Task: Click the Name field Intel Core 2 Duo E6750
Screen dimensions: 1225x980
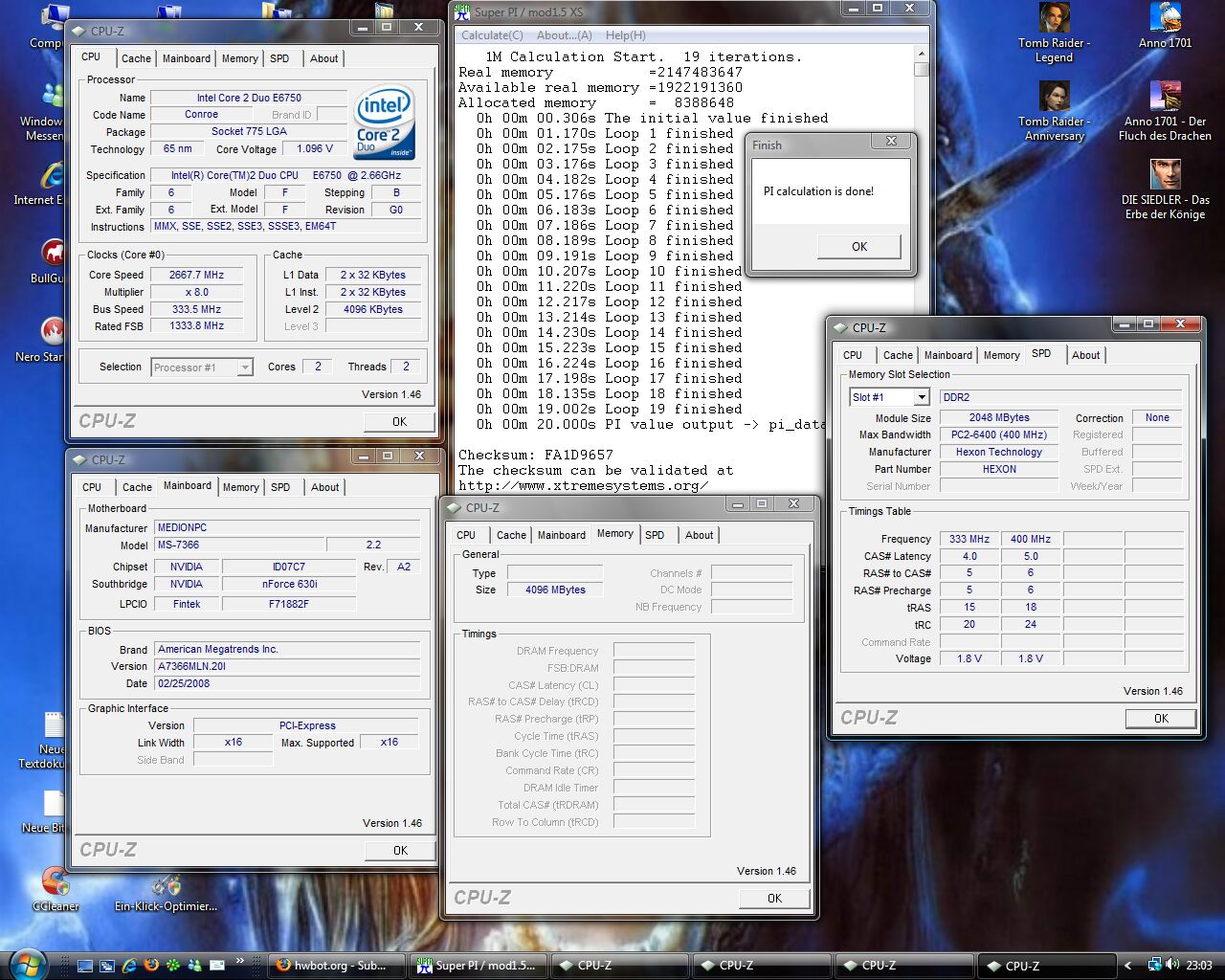Action: coord(249,98)
